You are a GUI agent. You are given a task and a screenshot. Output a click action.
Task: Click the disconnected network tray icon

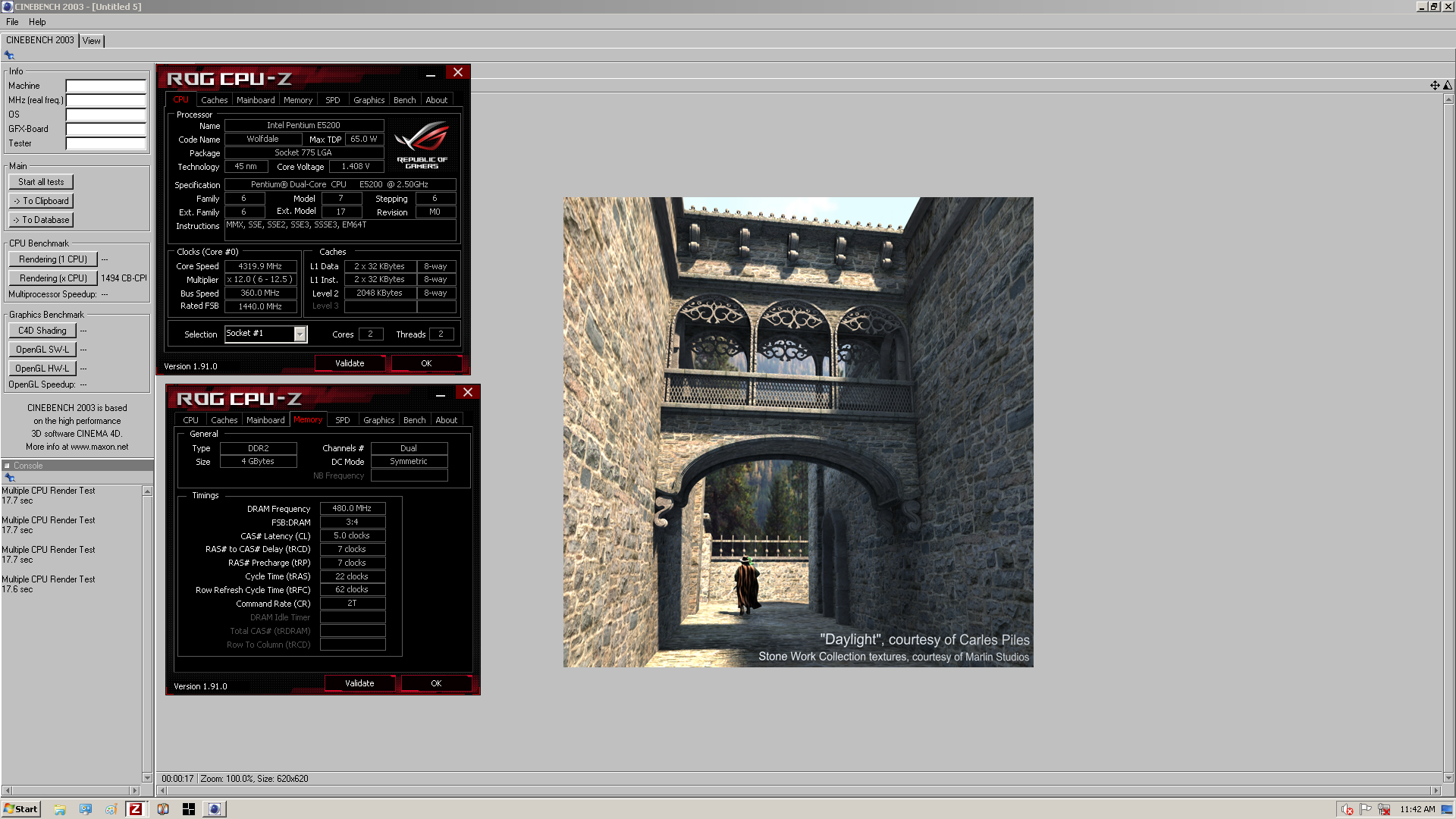point(1384,809)
